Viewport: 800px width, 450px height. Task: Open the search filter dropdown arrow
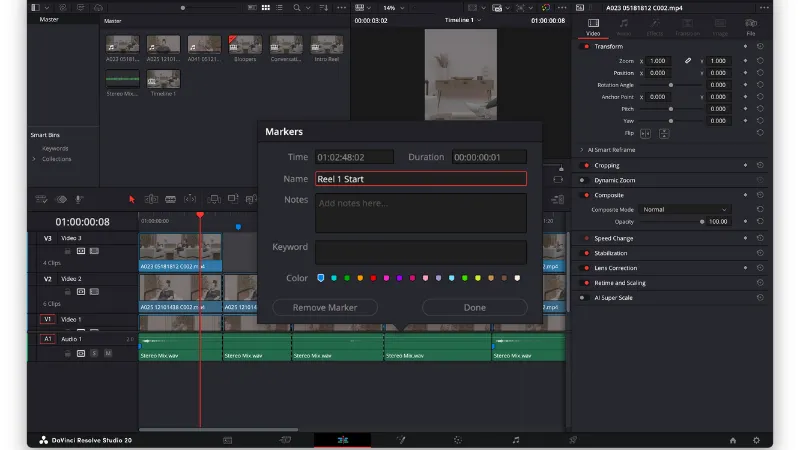(x=308, y=8)
